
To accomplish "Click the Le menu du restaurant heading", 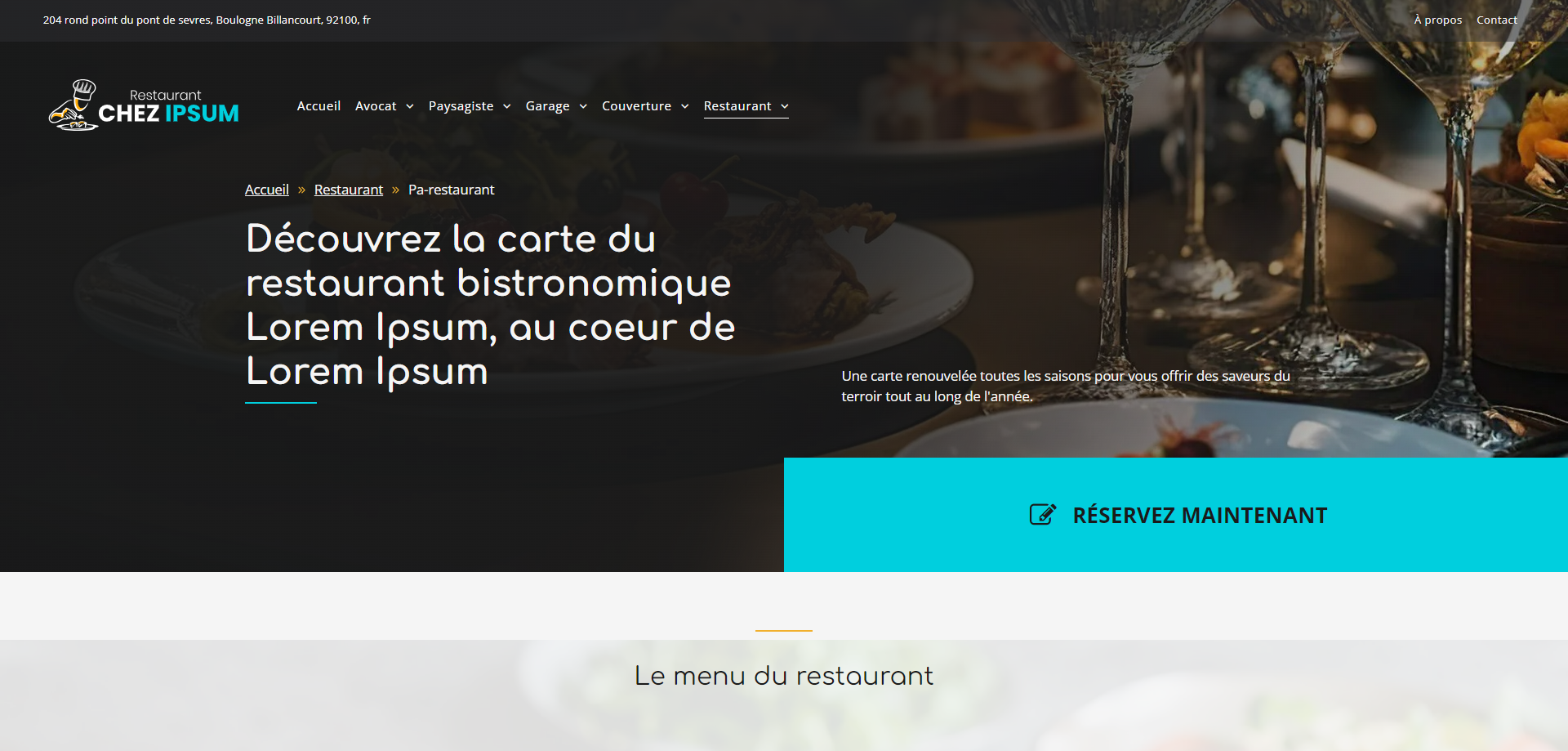I will pyautogui.click(x=784, y=676).
